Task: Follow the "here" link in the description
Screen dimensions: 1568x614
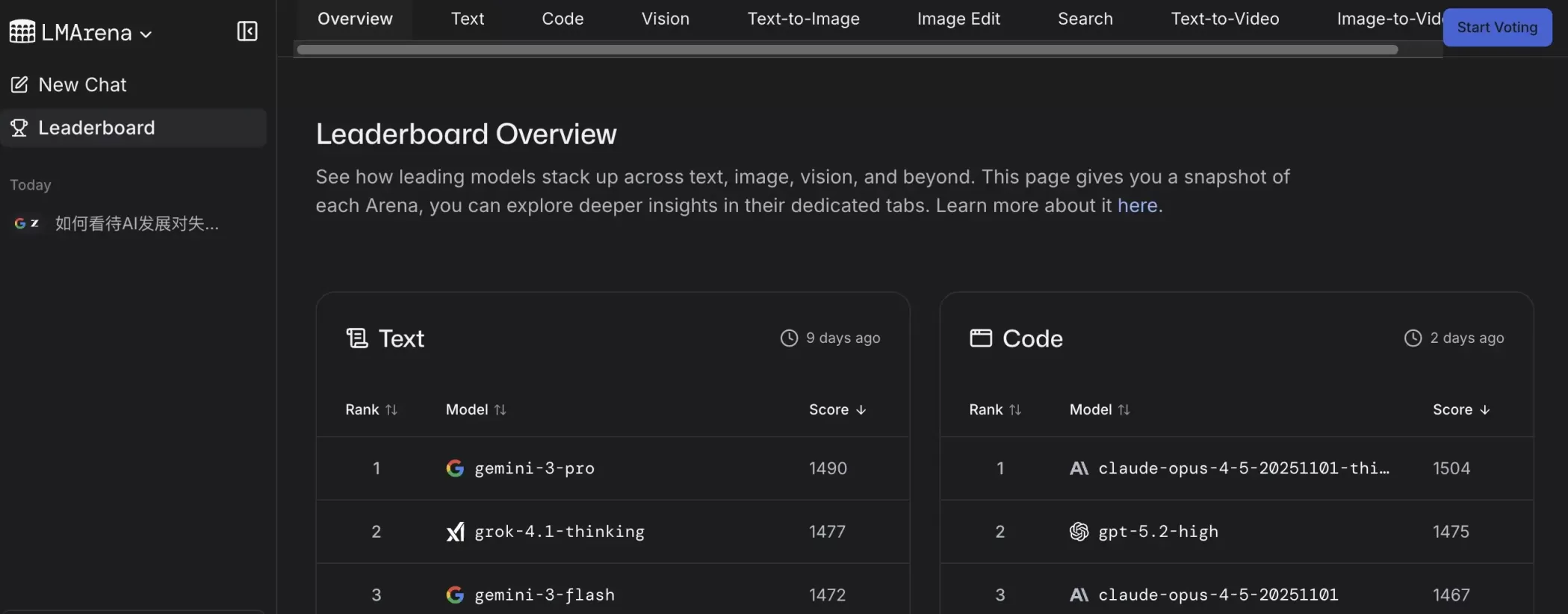Action: click(1137, 205)
